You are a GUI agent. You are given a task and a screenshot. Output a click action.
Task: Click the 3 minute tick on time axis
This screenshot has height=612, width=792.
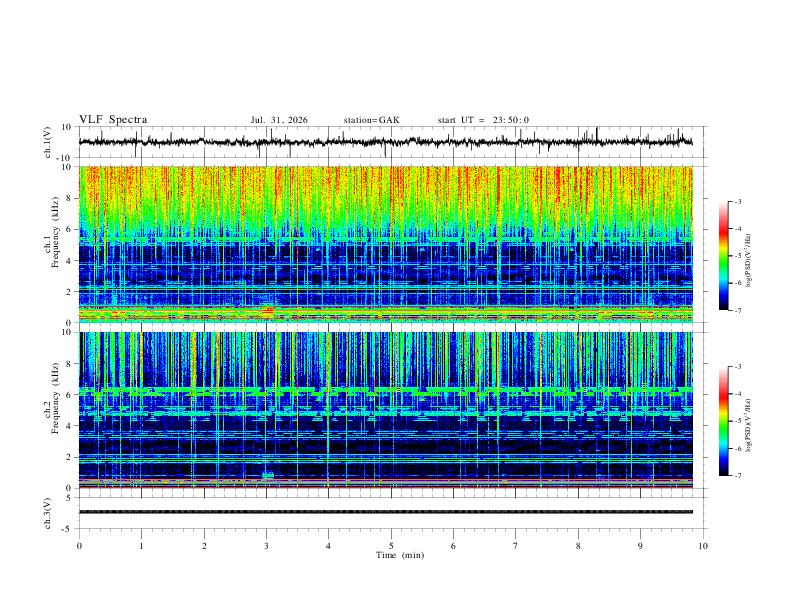click(266, 546)
